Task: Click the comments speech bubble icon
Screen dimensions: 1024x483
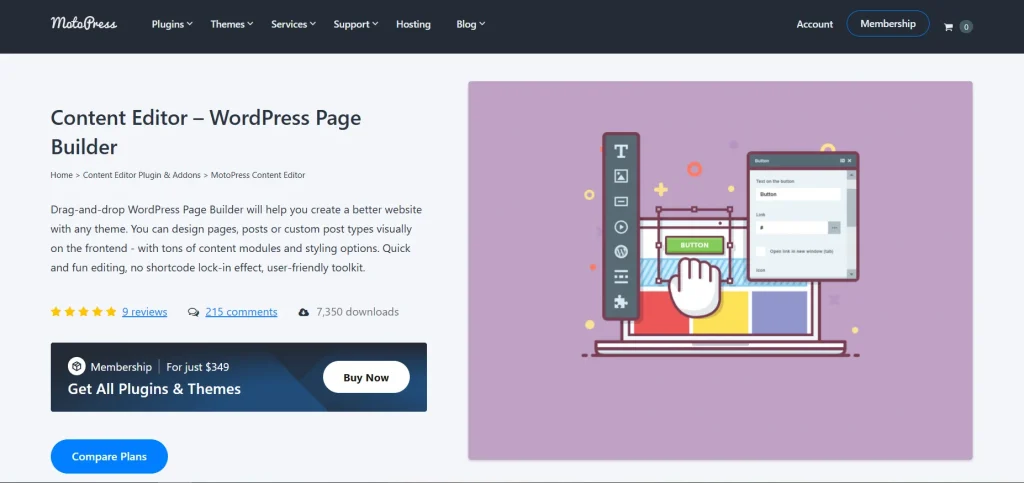Action: click(x=193, y=312)
